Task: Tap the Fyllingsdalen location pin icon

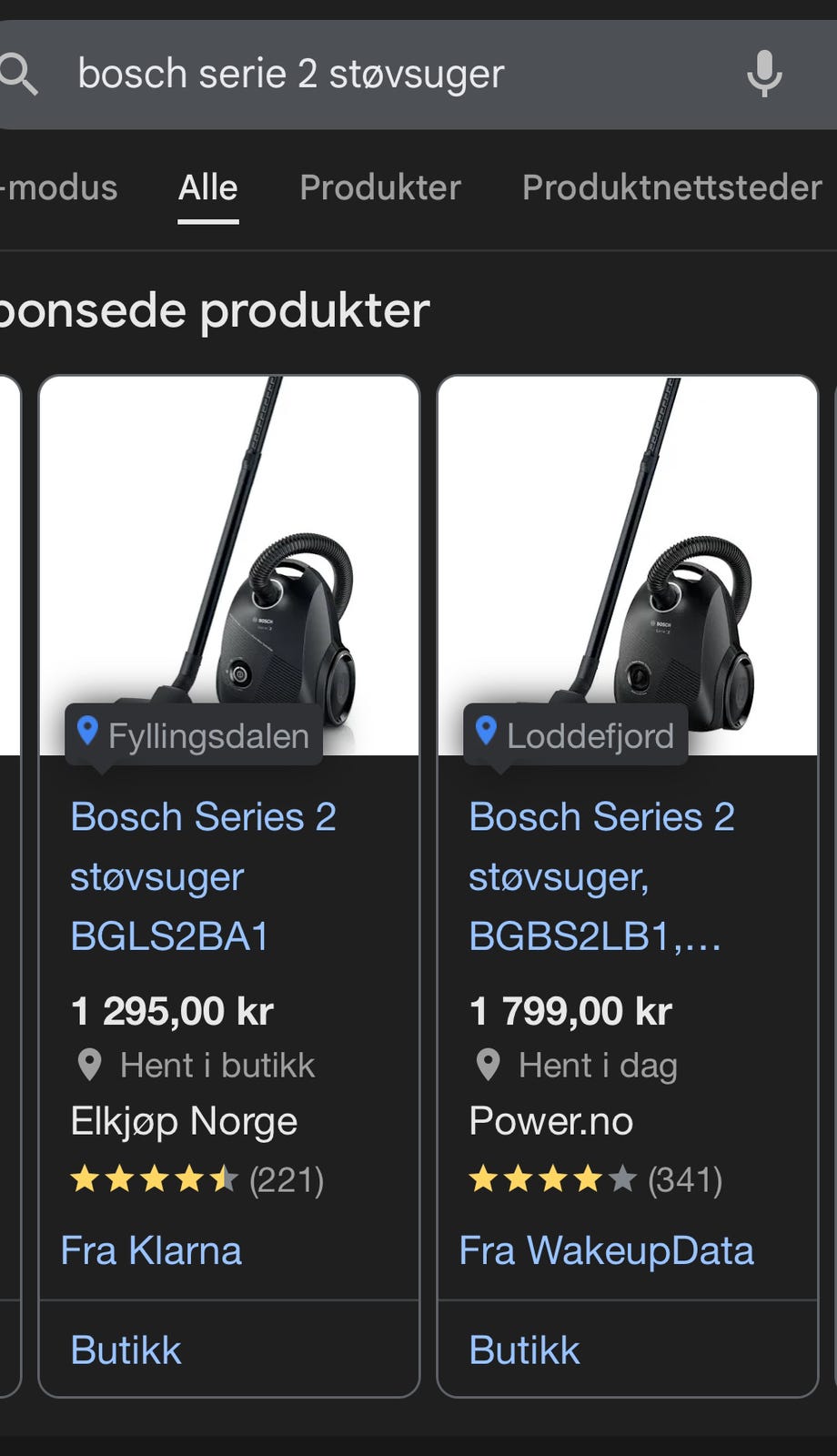Action: 87,731
